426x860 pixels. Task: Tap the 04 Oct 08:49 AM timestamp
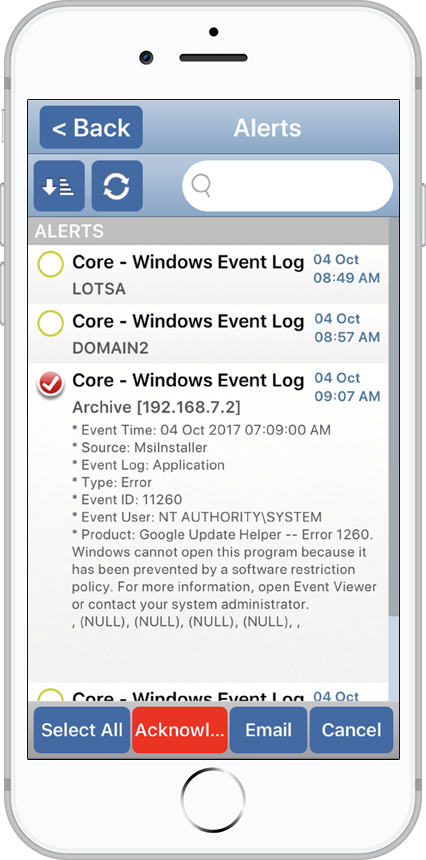347,269
